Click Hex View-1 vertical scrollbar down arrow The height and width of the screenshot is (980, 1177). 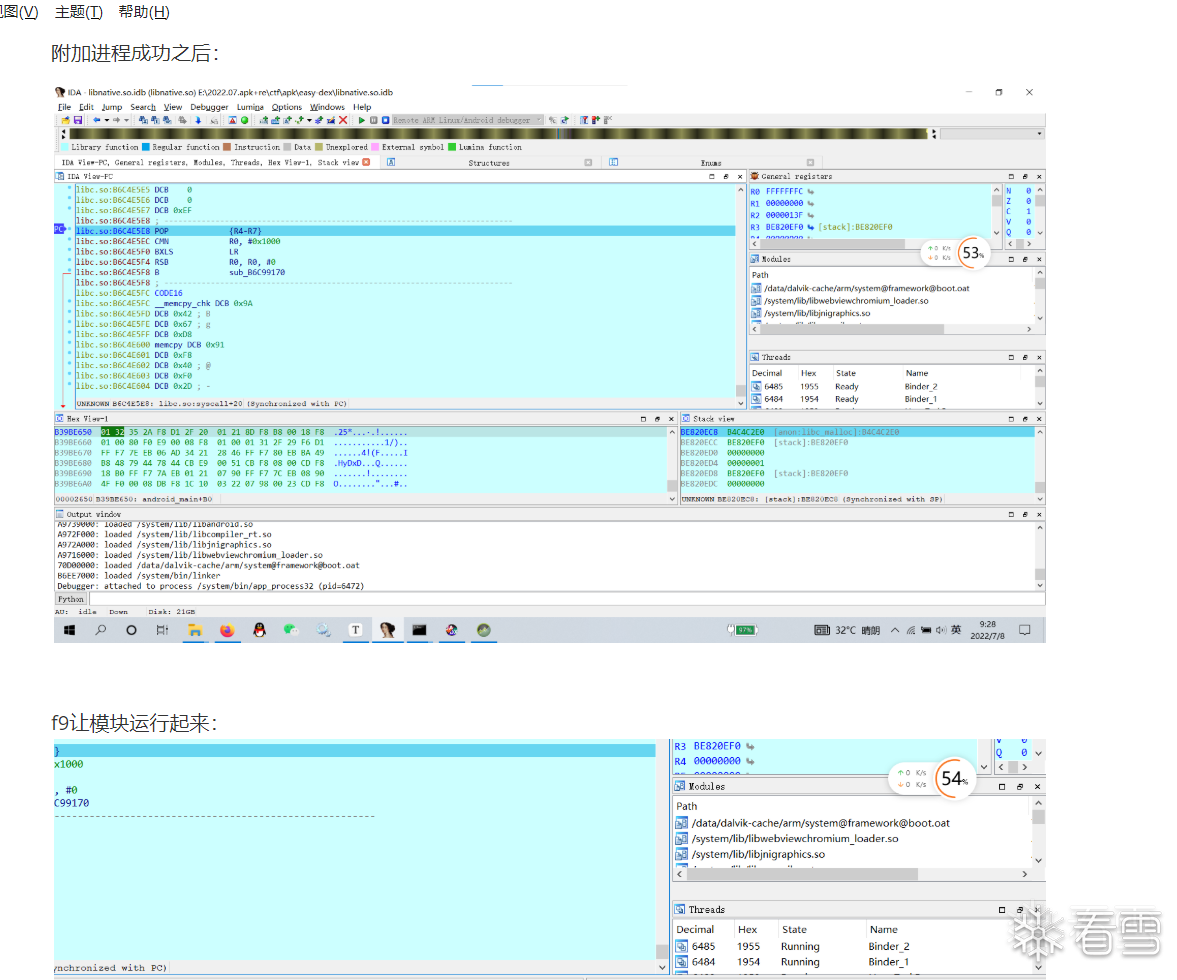tap(672, 498)
